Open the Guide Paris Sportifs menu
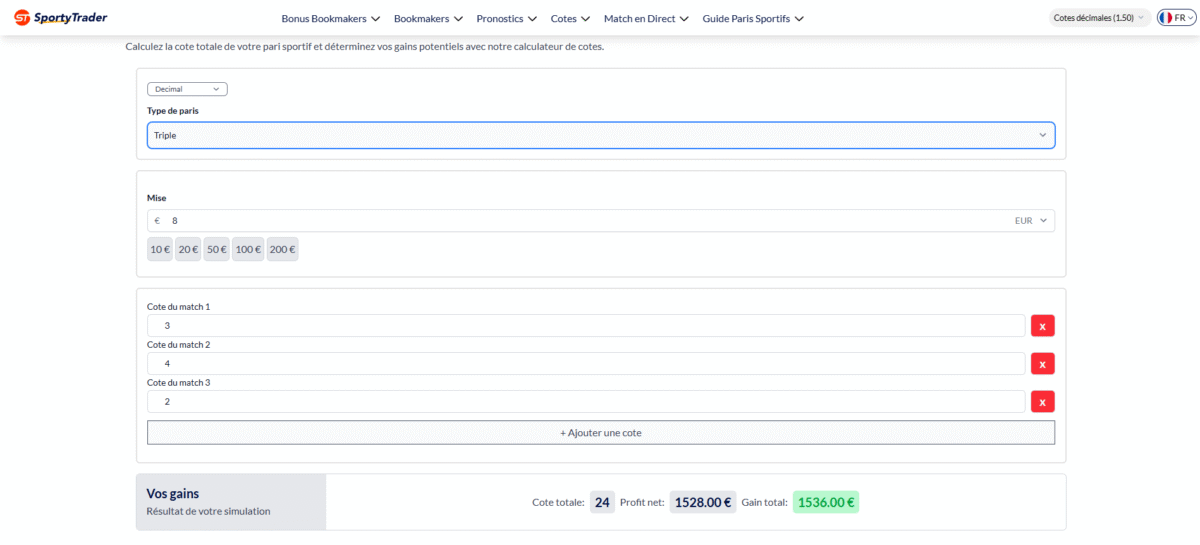The height and width of the screenshot is (545, 1200). pos(752,18)
